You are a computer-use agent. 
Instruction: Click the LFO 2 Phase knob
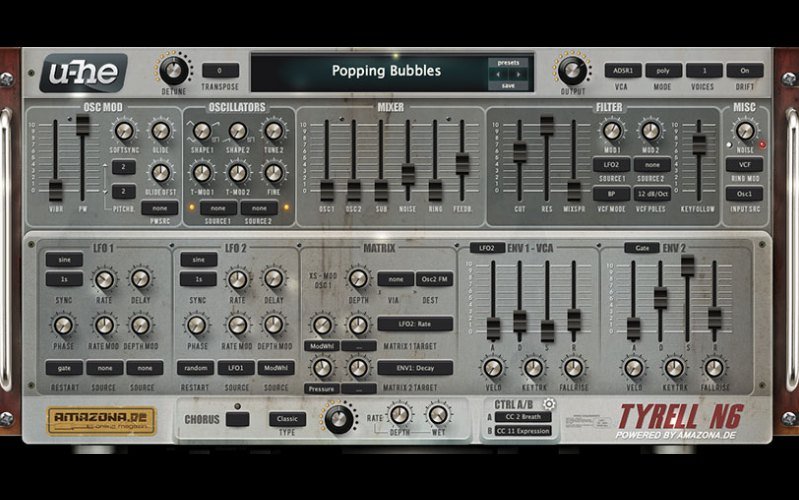(x=197, y=325)
